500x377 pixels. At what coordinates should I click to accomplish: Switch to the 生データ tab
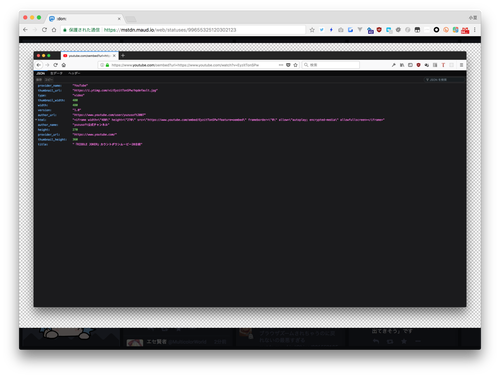pos(56,73)
